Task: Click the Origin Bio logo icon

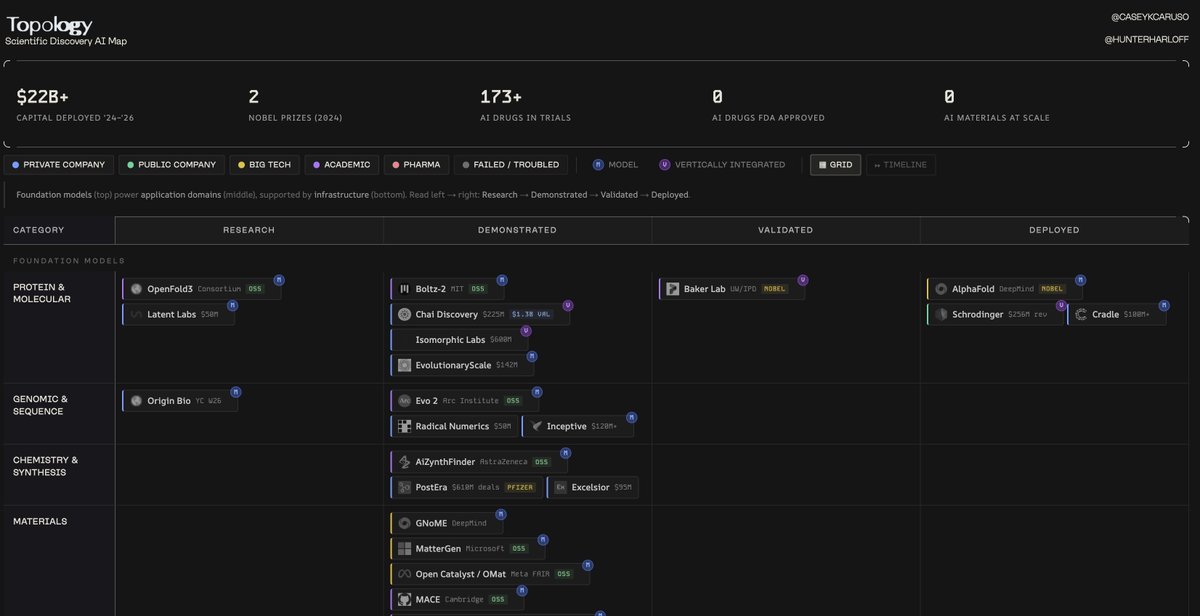Action: [137, 401]
